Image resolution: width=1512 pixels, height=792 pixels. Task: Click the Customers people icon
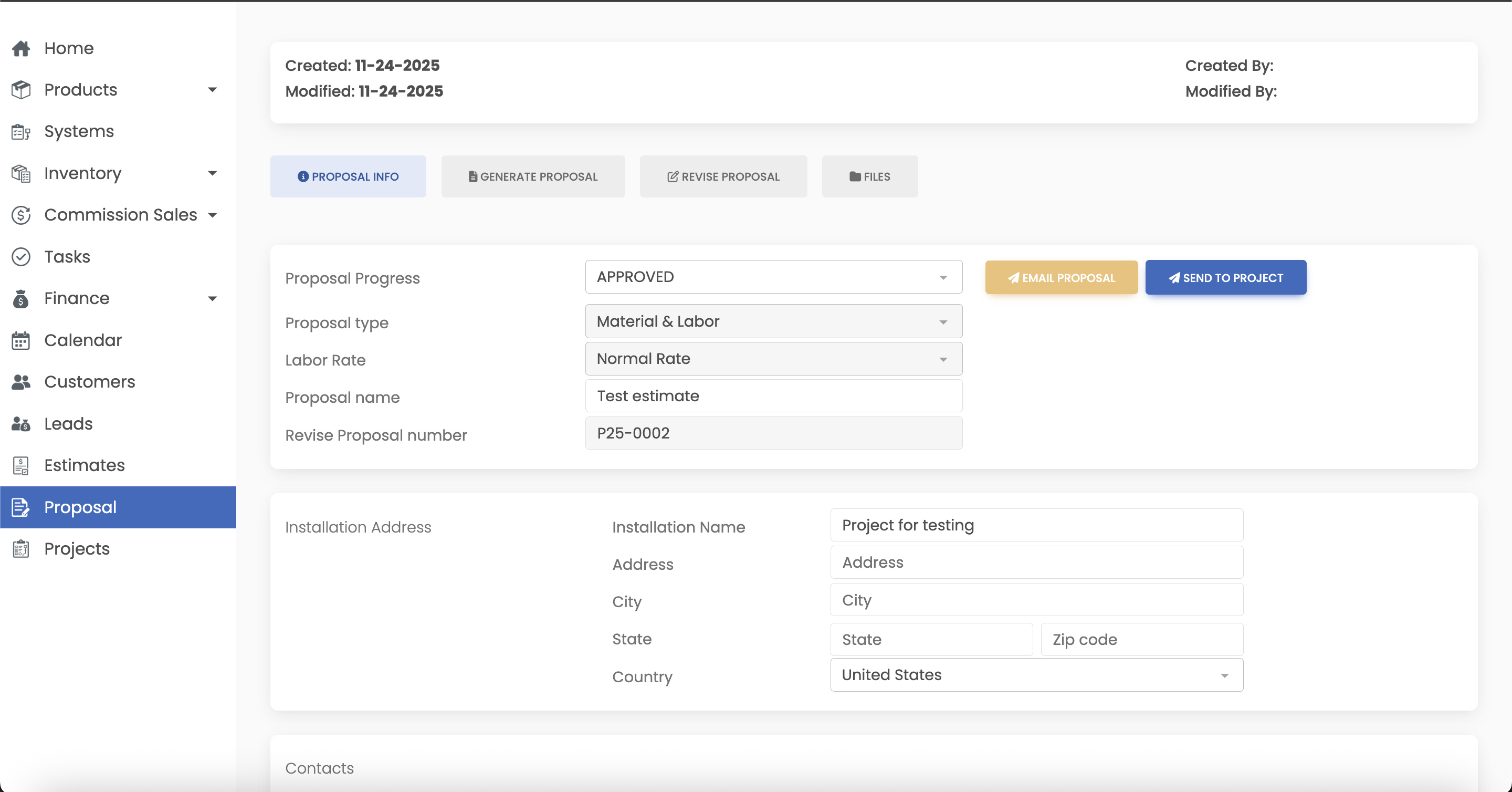[21, 382]
